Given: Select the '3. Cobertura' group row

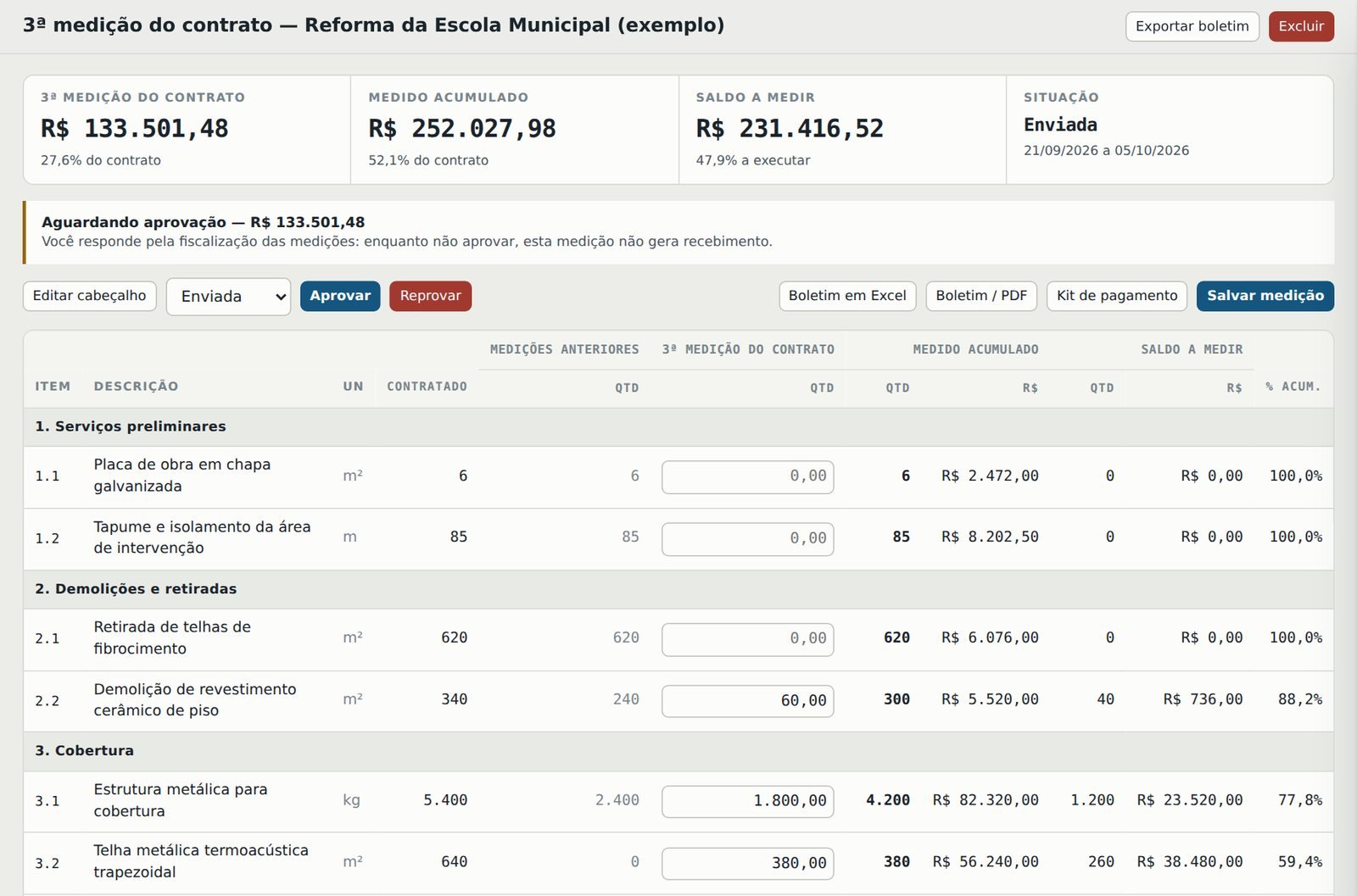Looking at the screenshot, I should coord(678,751).
